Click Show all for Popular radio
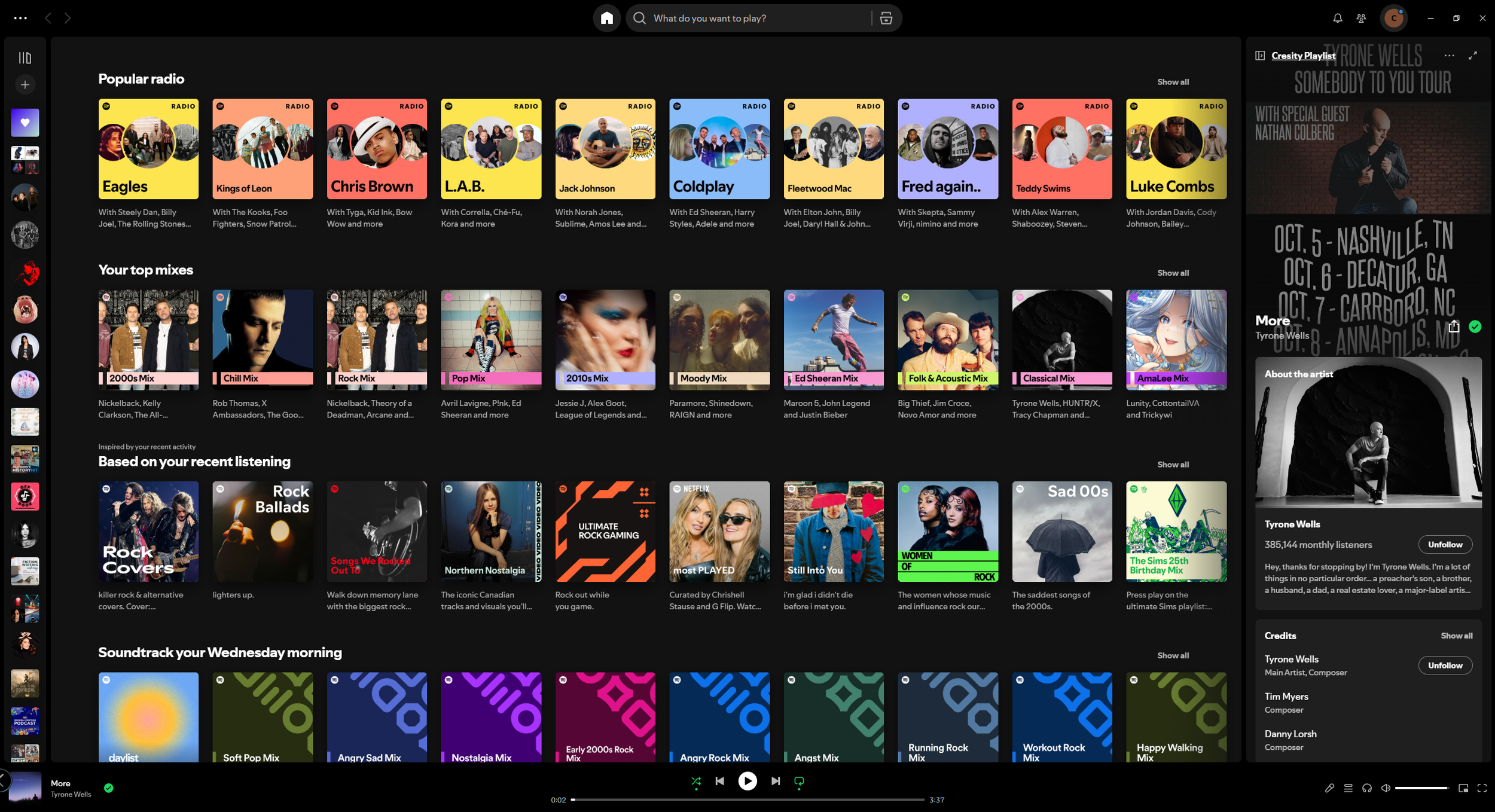 pos(1172,82)
